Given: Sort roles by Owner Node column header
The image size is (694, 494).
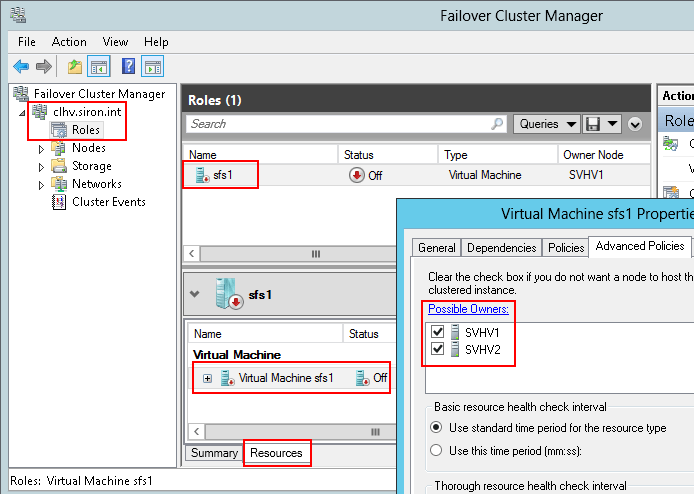Looking at the screenshot, I should click(x=604, y=154).
